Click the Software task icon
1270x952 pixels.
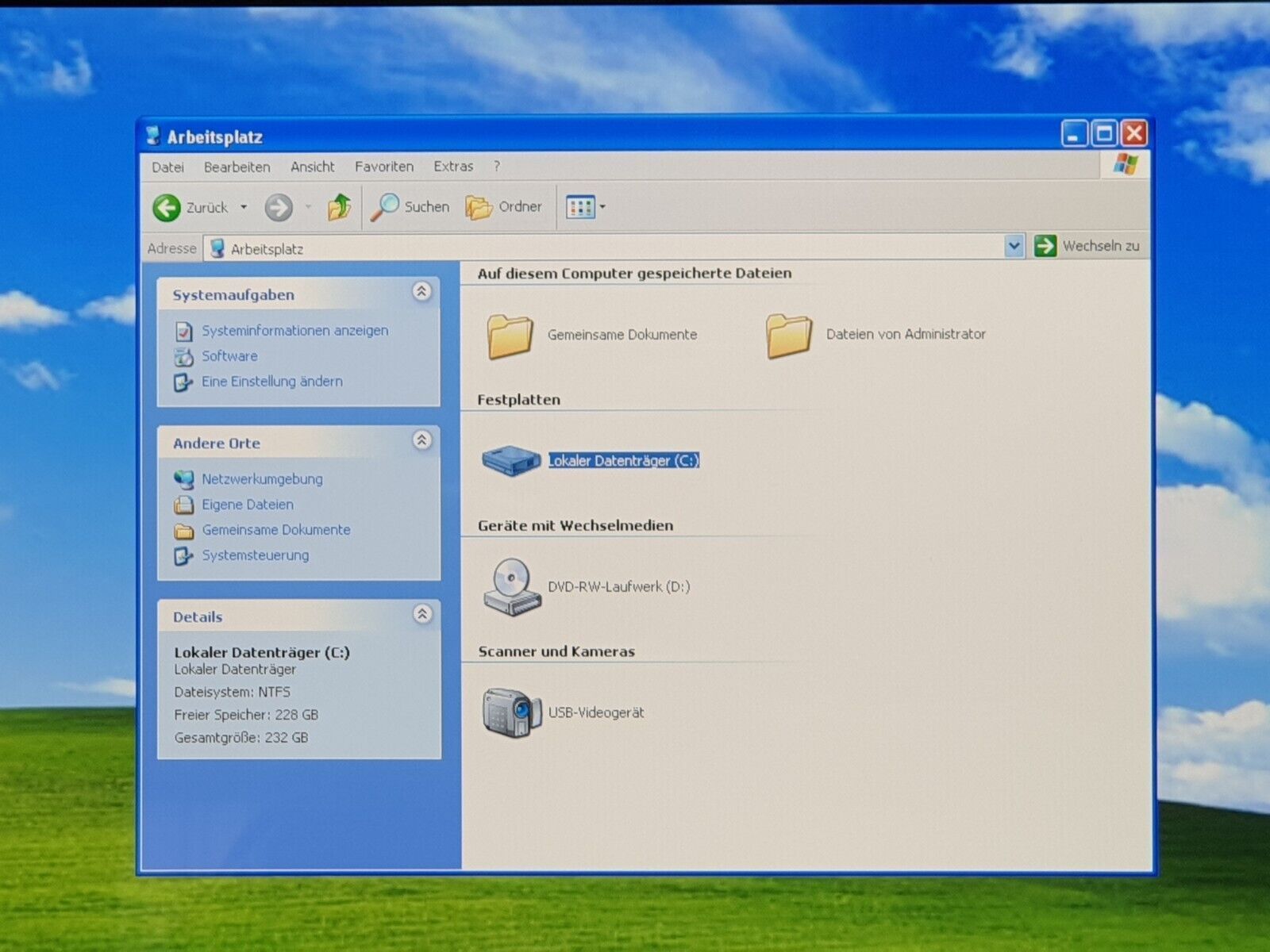184,357
